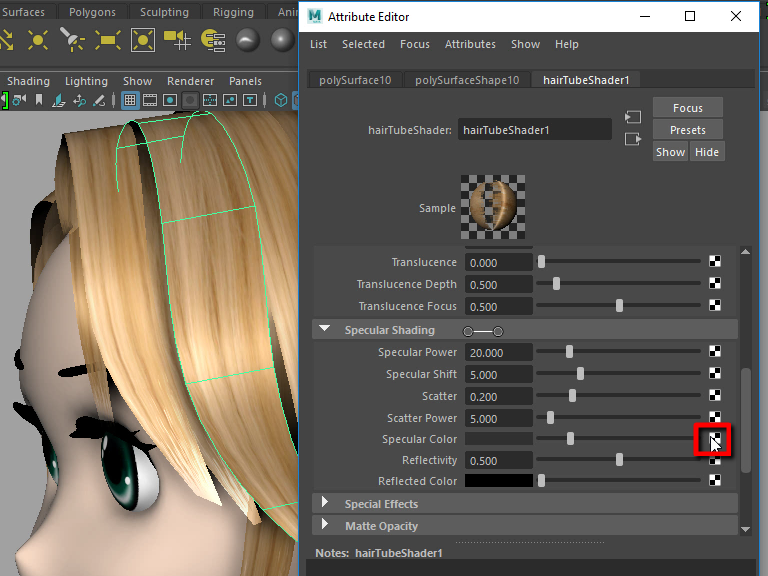Open camera attributes from panel toolbar
The width and height of the screenshot is (768, 576).
(20, 100)
